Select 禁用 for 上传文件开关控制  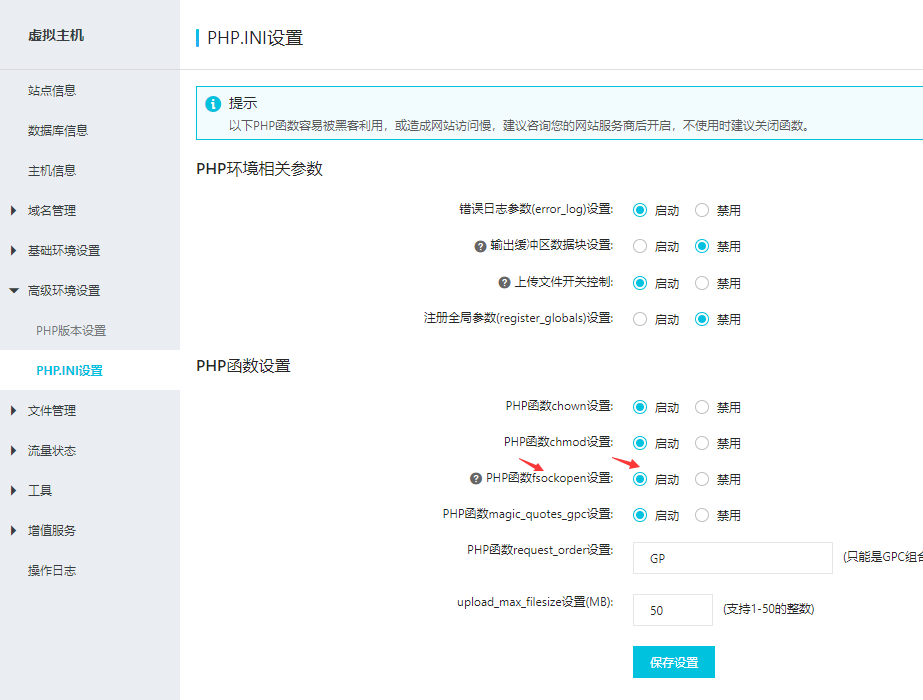click(702, 283)
